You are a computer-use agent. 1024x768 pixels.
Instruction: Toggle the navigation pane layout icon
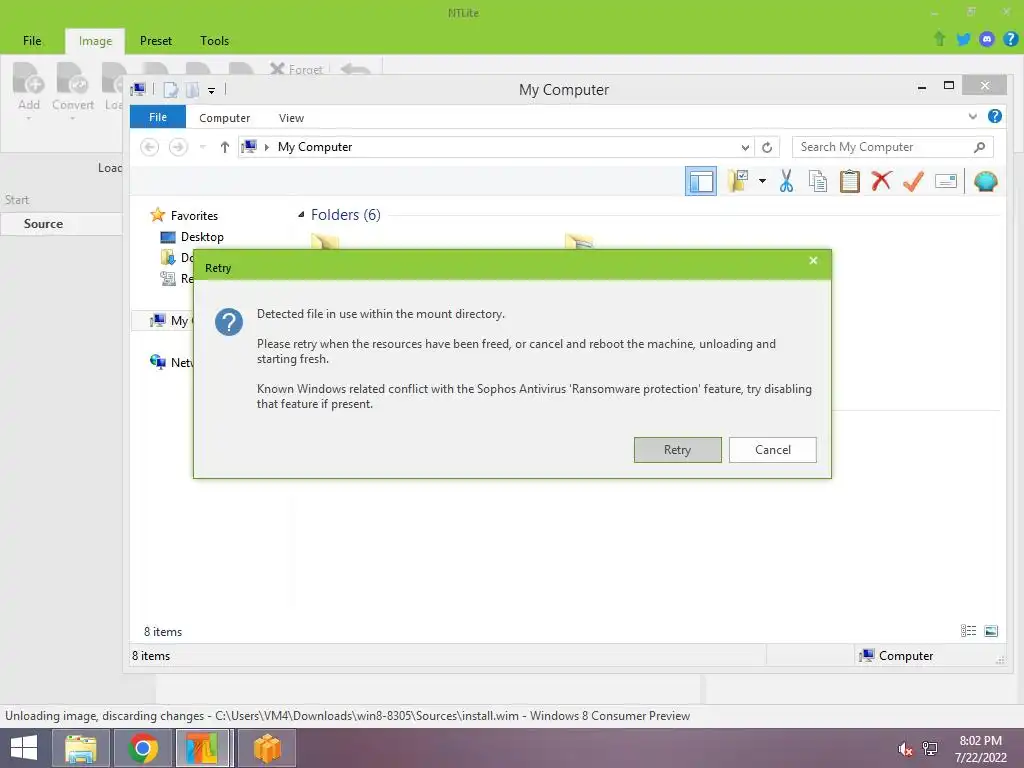click(701, 181)
